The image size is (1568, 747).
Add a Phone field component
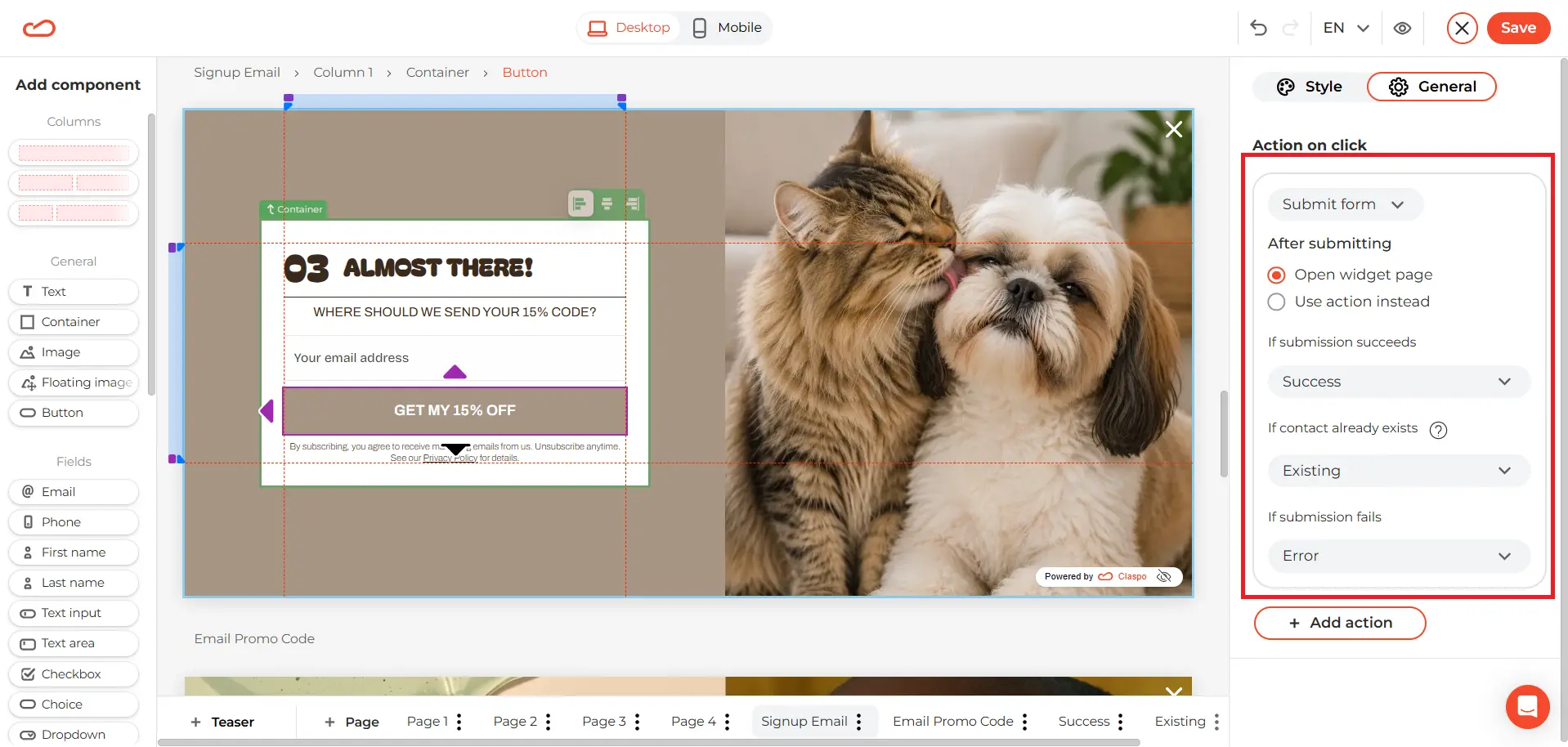coord(74,522)
